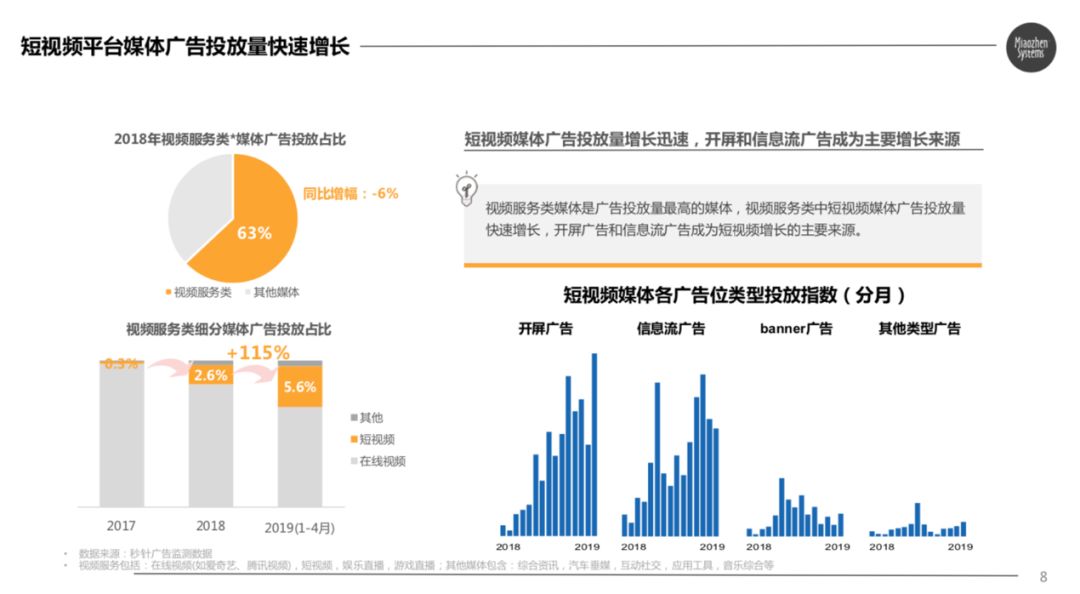
Task: Click the 5.6% segment of the 2019 bar
Action: pyautogui.click(x=300, y=387)
